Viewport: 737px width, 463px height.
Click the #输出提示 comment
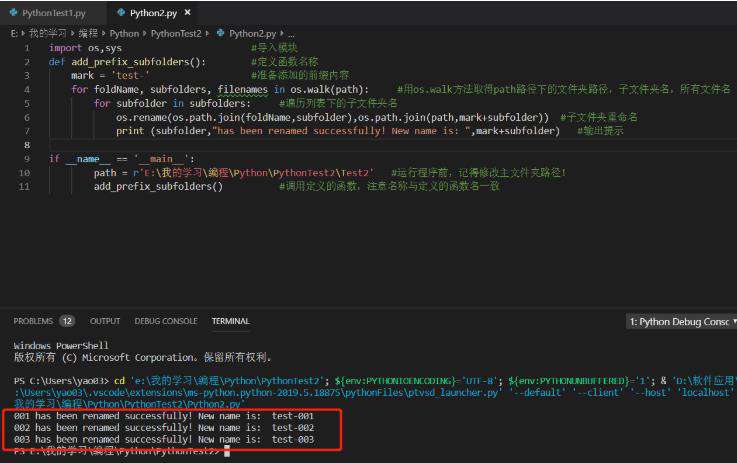point(600,131)
